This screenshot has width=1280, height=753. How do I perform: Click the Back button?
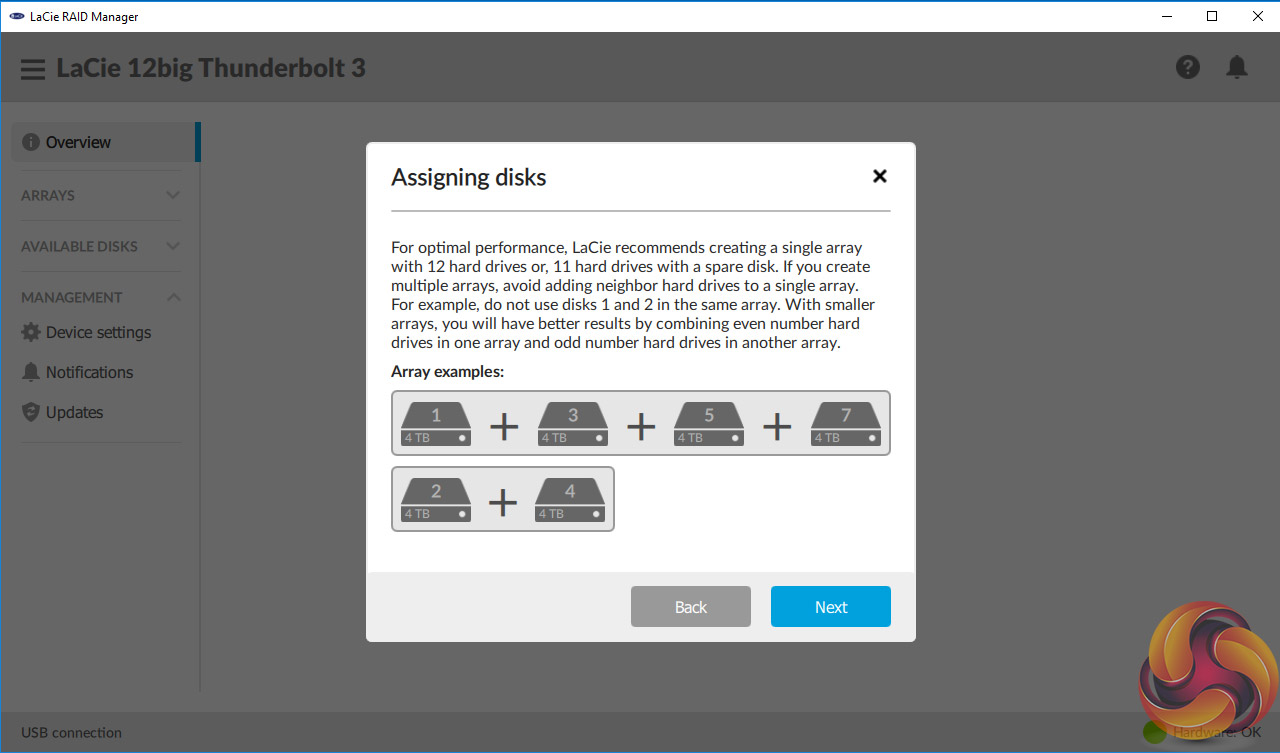691,607
